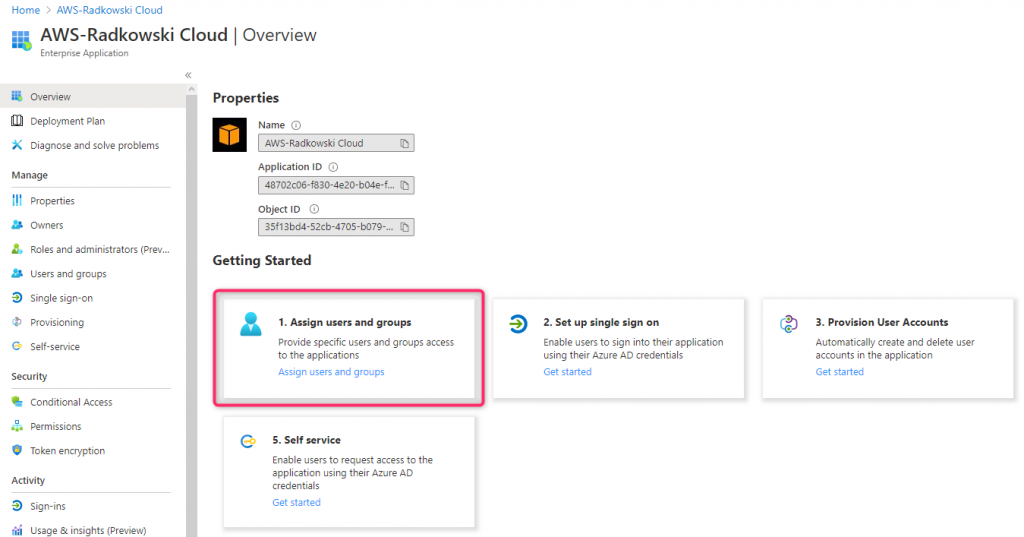
Task: Click Get started under Provision User Accounts
Action: click(839, 372)
